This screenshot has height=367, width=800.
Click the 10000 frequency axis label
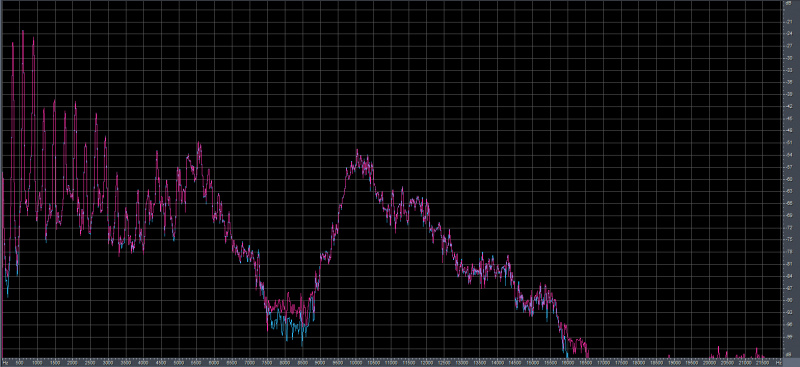pyautogui.click(x=356, y=363)
